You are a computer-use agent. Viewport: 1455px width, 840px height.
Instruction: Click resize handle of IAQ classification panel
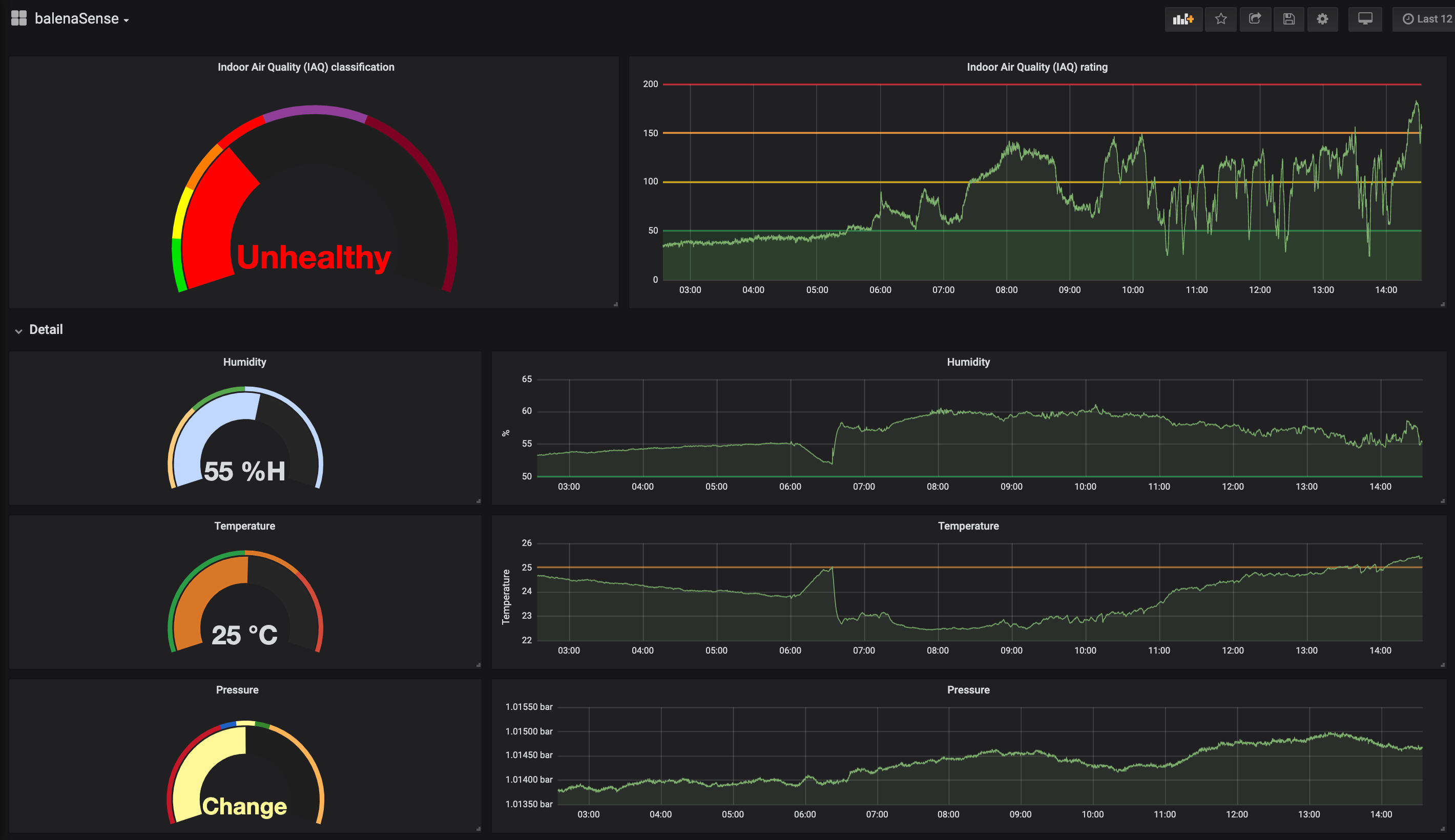pos(616,304)
